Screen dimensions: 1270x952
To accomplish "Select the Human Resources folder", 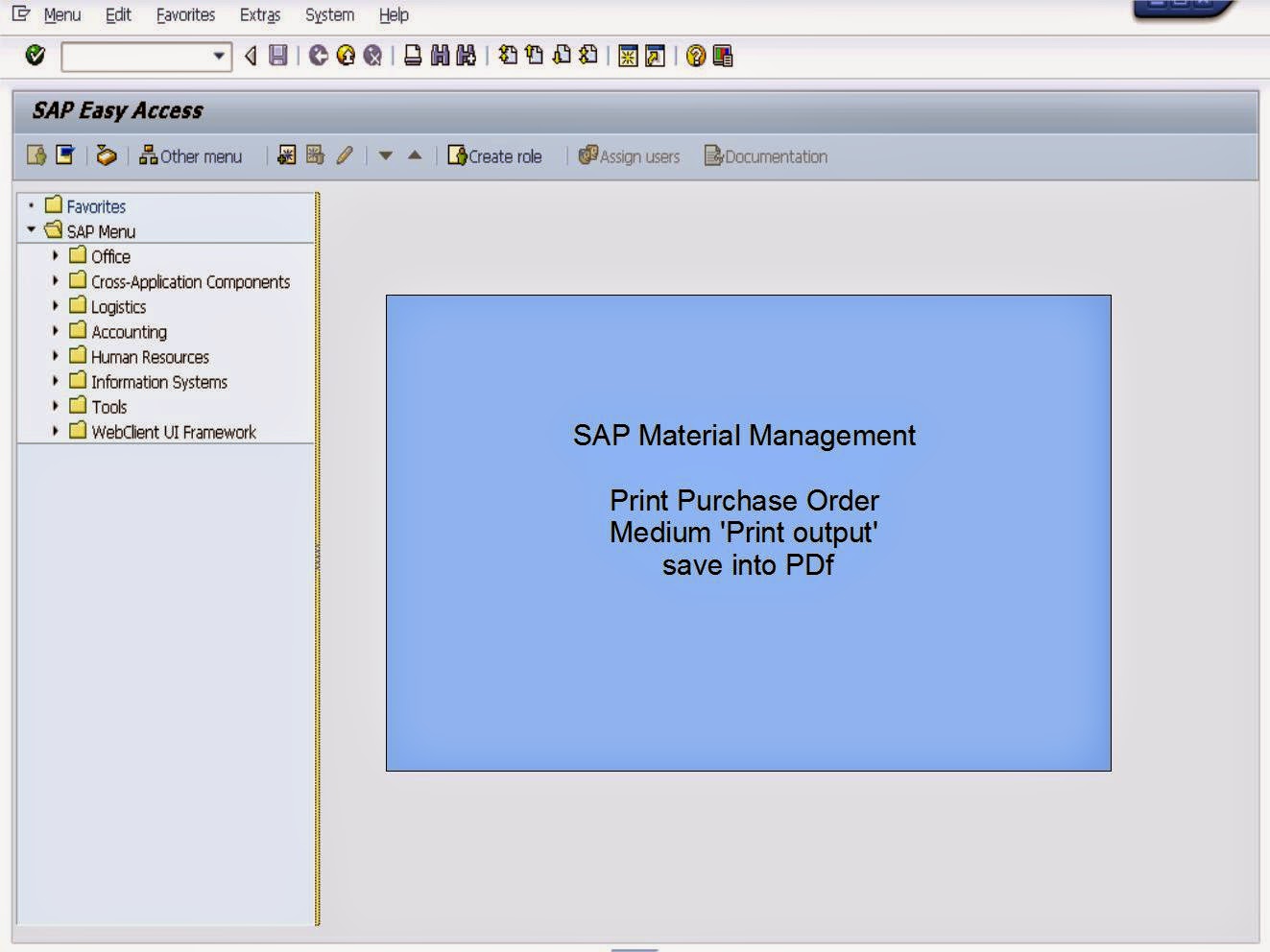I will 149,356.
